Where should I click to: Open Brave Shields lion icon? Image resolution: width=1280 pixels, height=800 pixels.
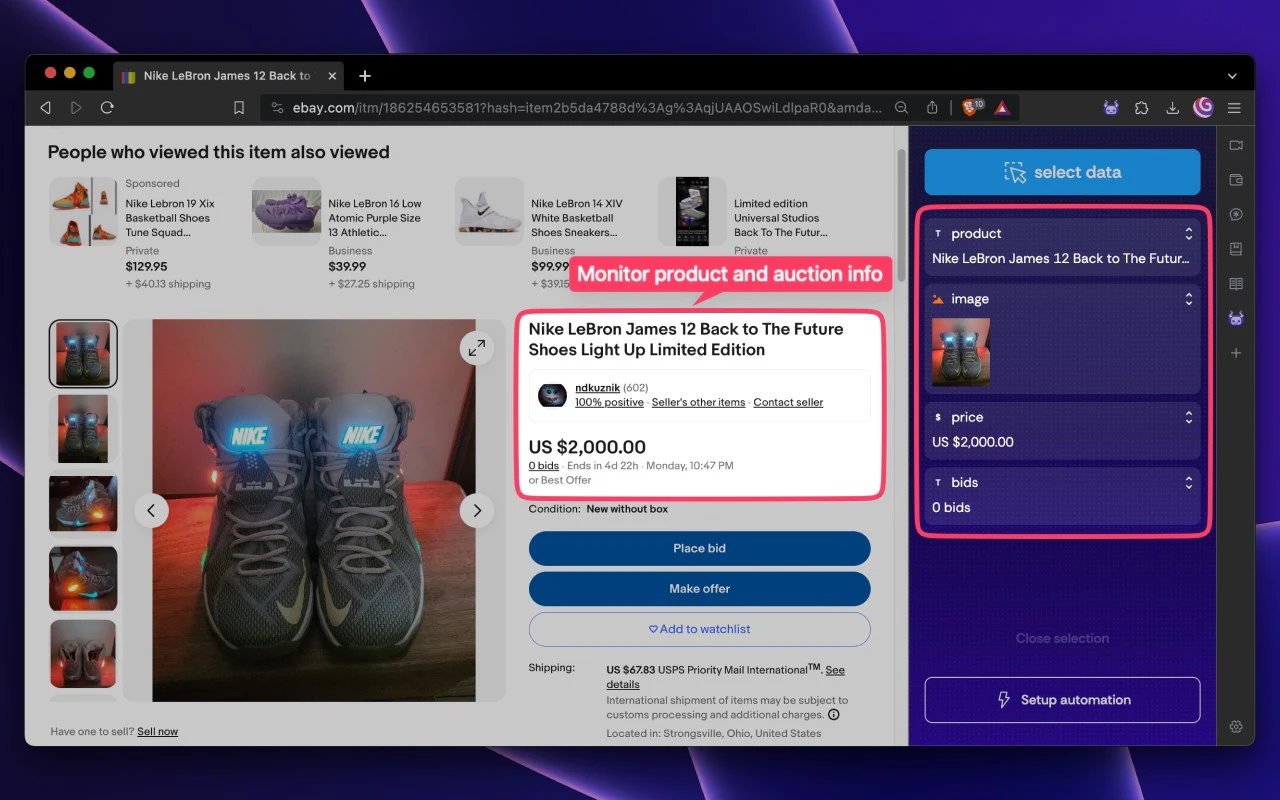(x=972, y=107)
